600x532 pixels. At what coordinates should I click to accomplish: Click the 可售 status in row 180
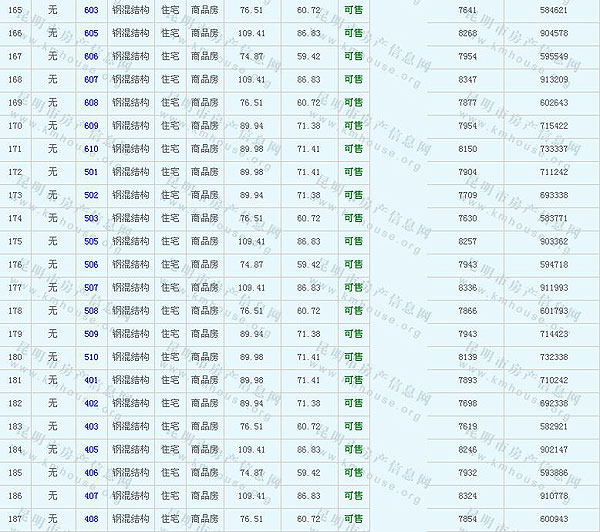(353, 357)
